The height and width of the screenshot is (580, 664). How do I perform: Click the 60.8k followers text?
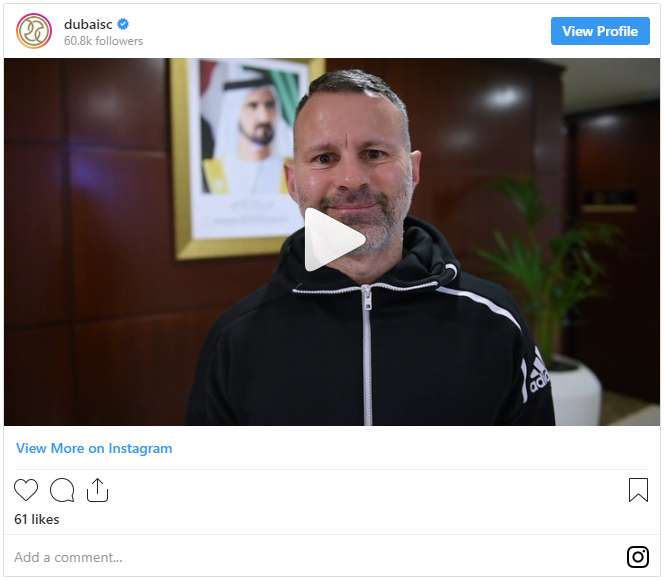tap(103, 41)
